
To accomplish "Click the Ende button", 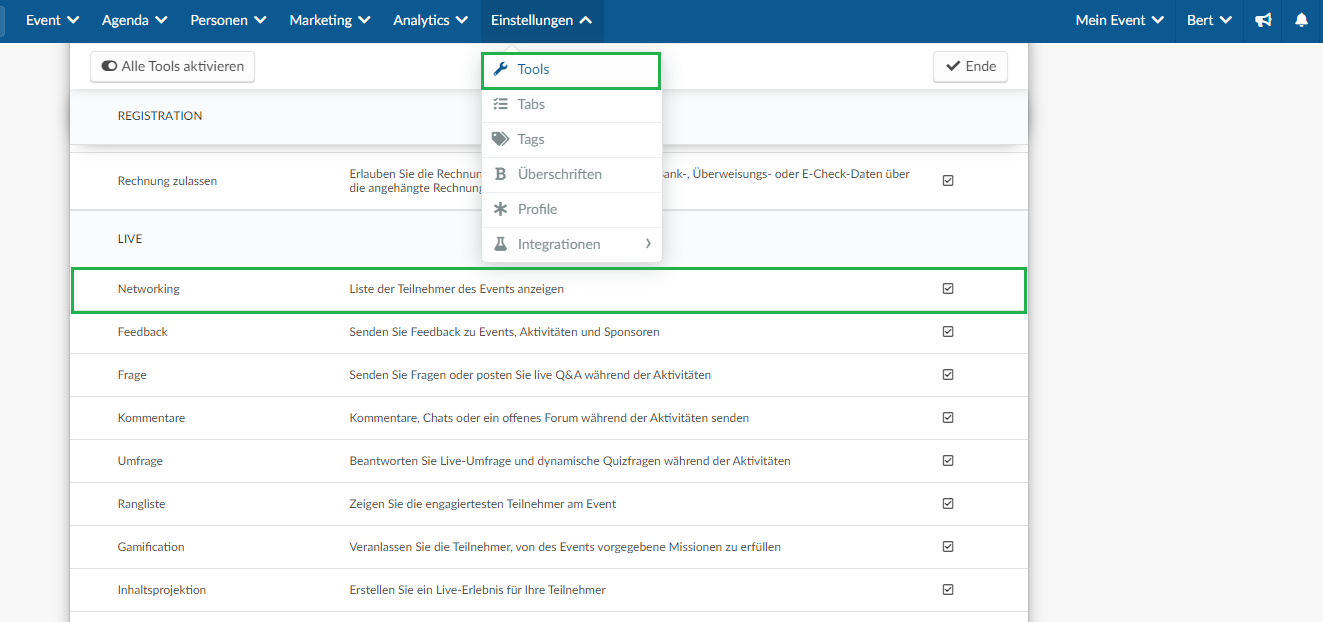I will [970, 66].
